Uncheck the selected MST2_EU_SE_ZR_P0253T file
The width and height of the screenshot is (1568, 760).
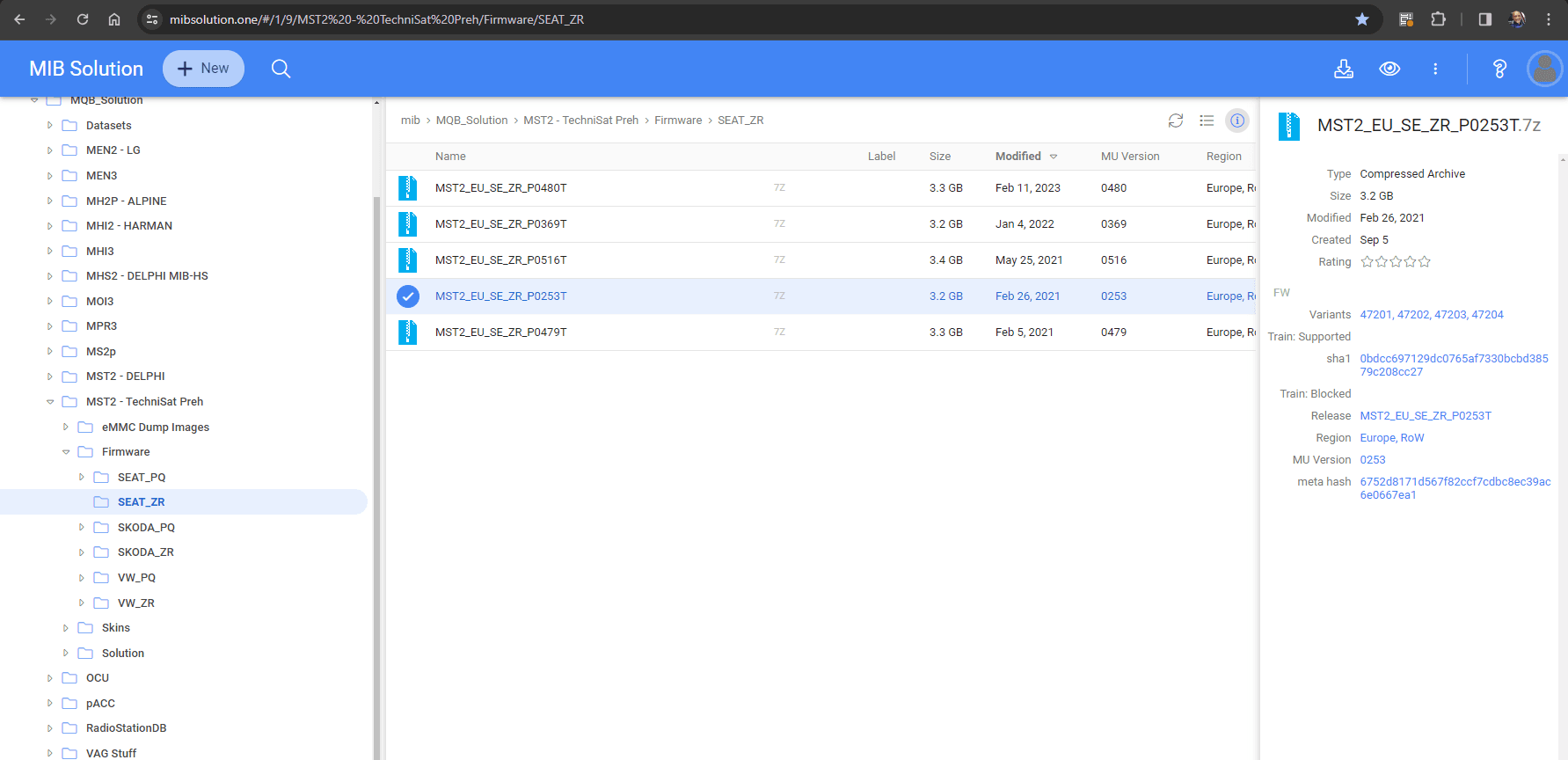(x=408, y=296)
